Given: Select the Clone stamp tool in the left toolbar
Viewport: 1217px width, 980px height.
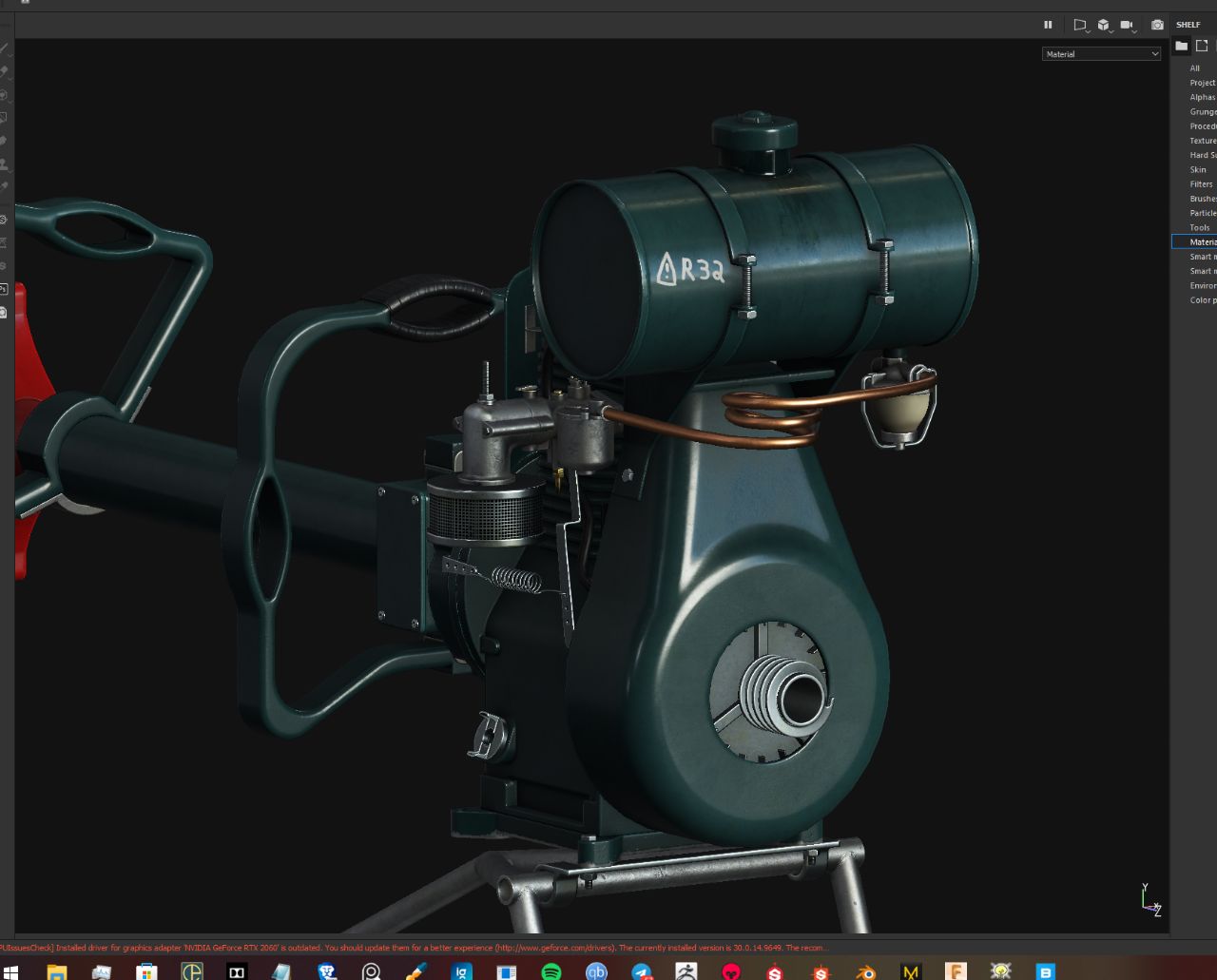Looking at the screenshot, I should pyautogui.click(x=4, y=163).
